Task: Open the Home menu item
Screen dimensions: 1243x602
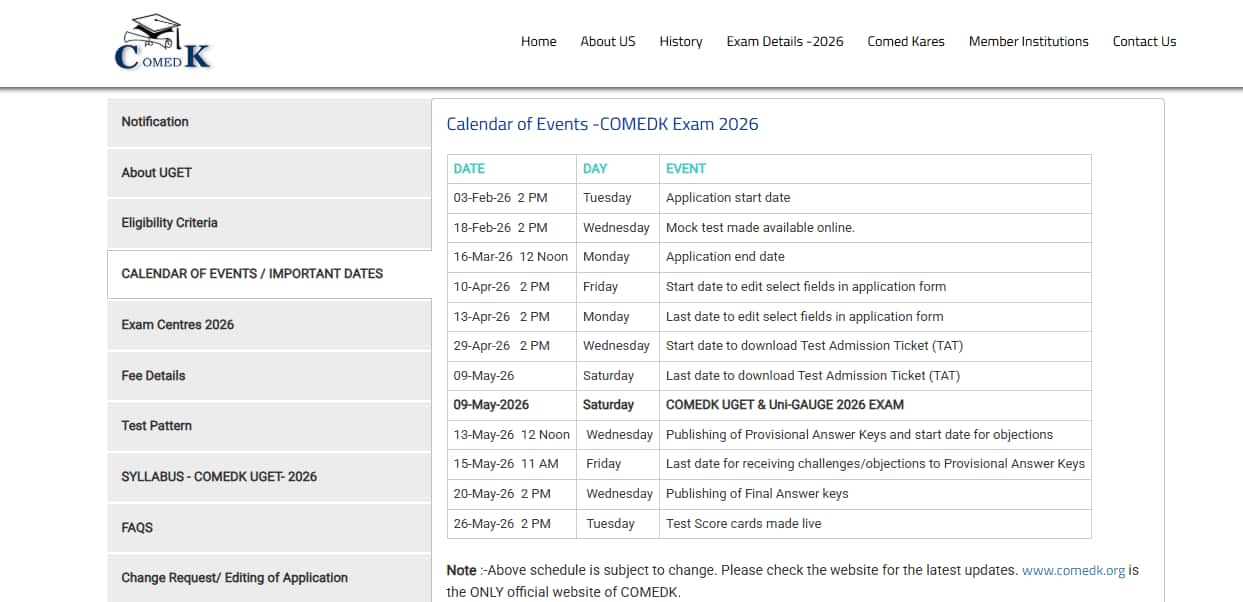Action: click(x=538, y=41)
